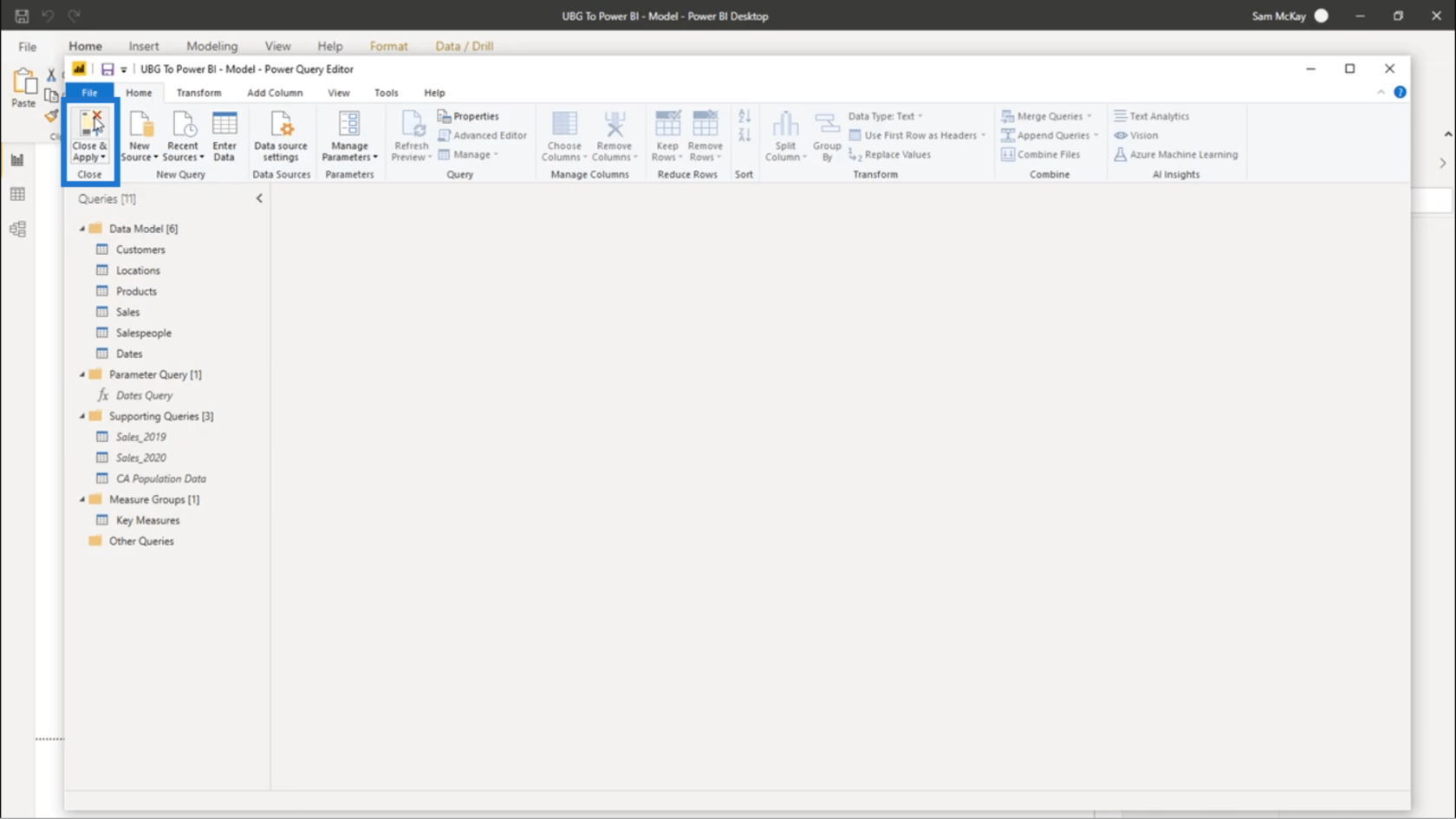Click Combine Files
The image size is (1456, 819).
1040,154
